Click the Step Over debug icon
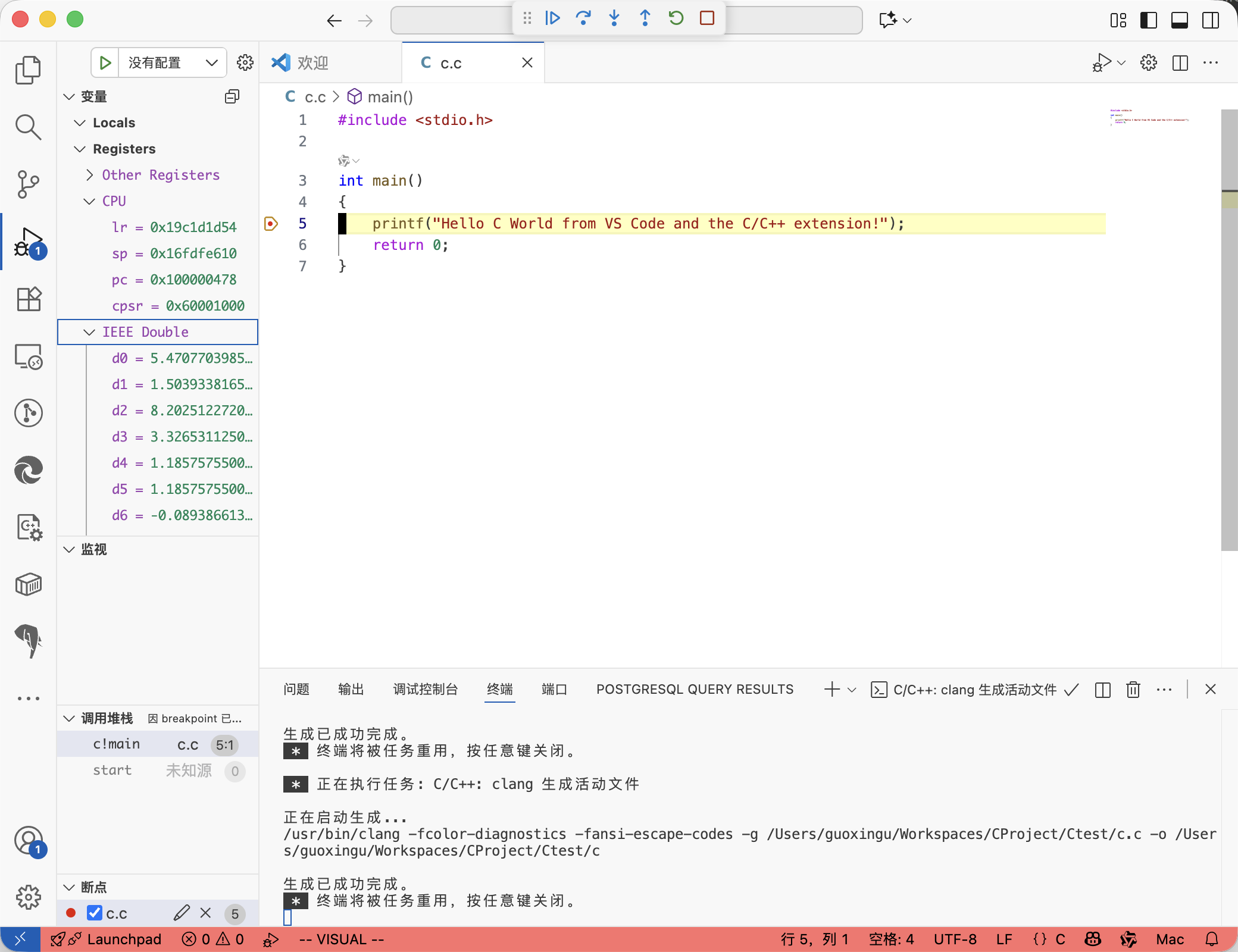 click(583, 18)
